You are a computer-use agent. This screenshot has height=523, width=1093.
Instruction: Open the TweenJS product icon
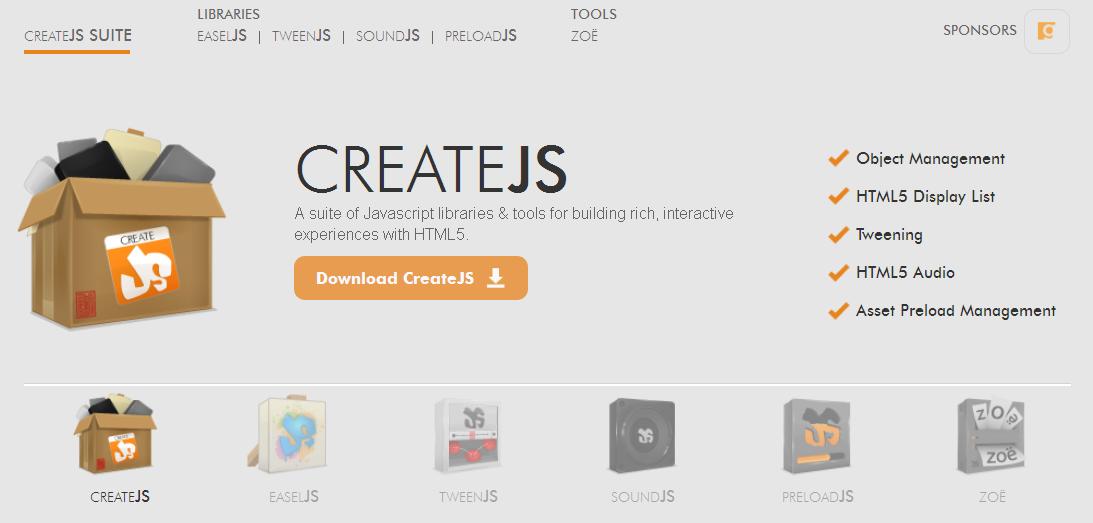click(x=467, y=435)
